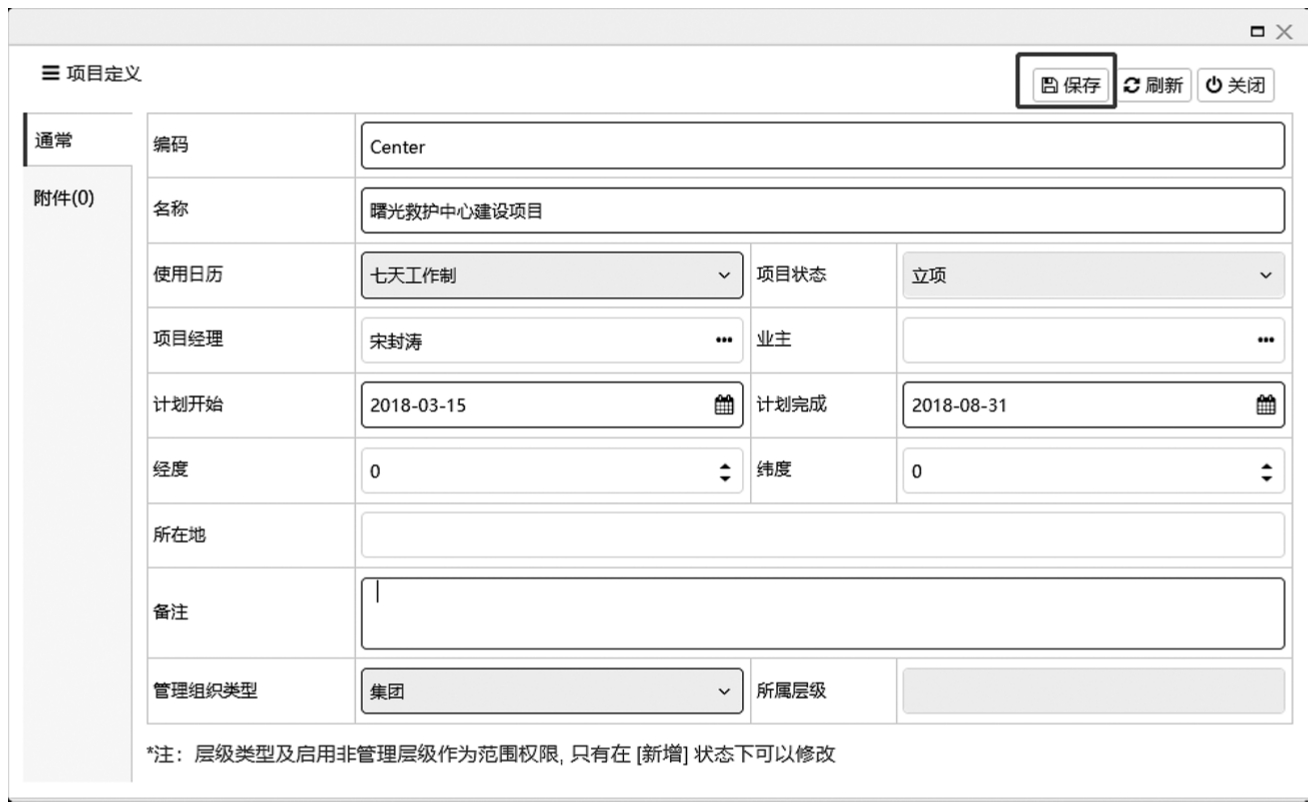Viewport: 1311px width, 806px height.
Task: Click ellipsis icon in 业主 field
Action: pyautogui.click(x=1265, y=339)
